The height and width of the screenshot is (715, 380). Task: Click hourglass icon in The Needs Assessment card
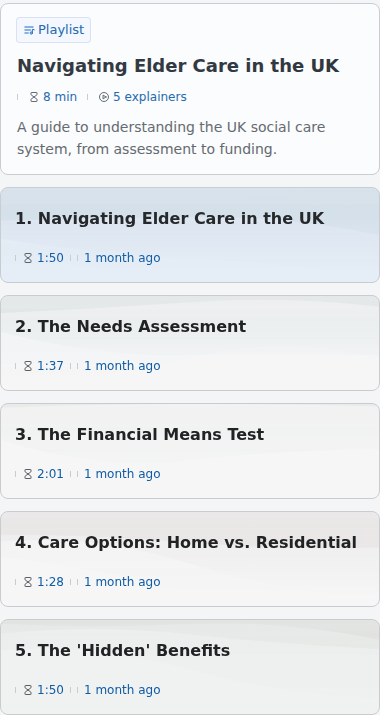coord(28,366)
